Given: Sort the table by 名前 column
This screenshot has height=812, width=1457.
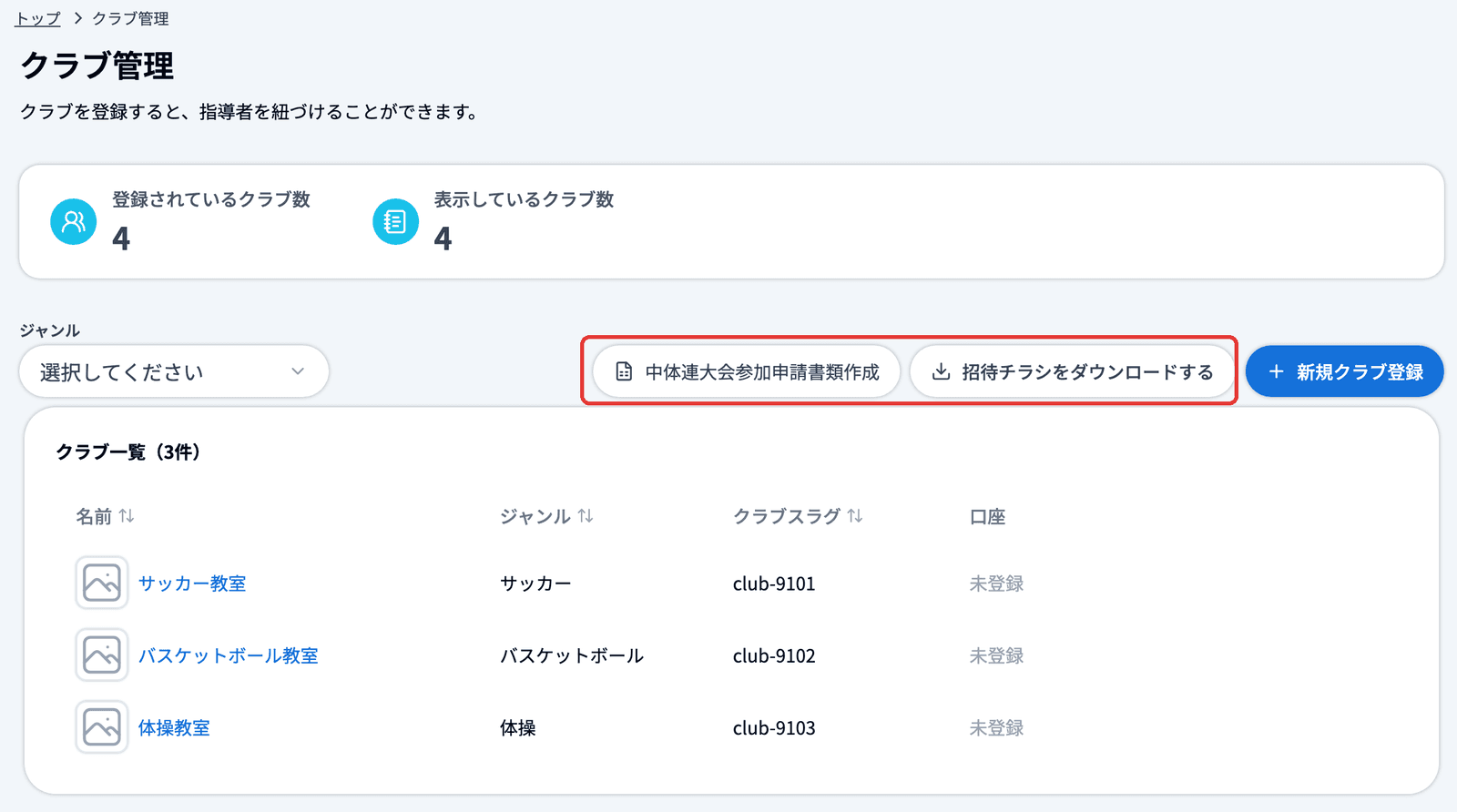Looking at the screenshot, I should click(x=105, y=516).
